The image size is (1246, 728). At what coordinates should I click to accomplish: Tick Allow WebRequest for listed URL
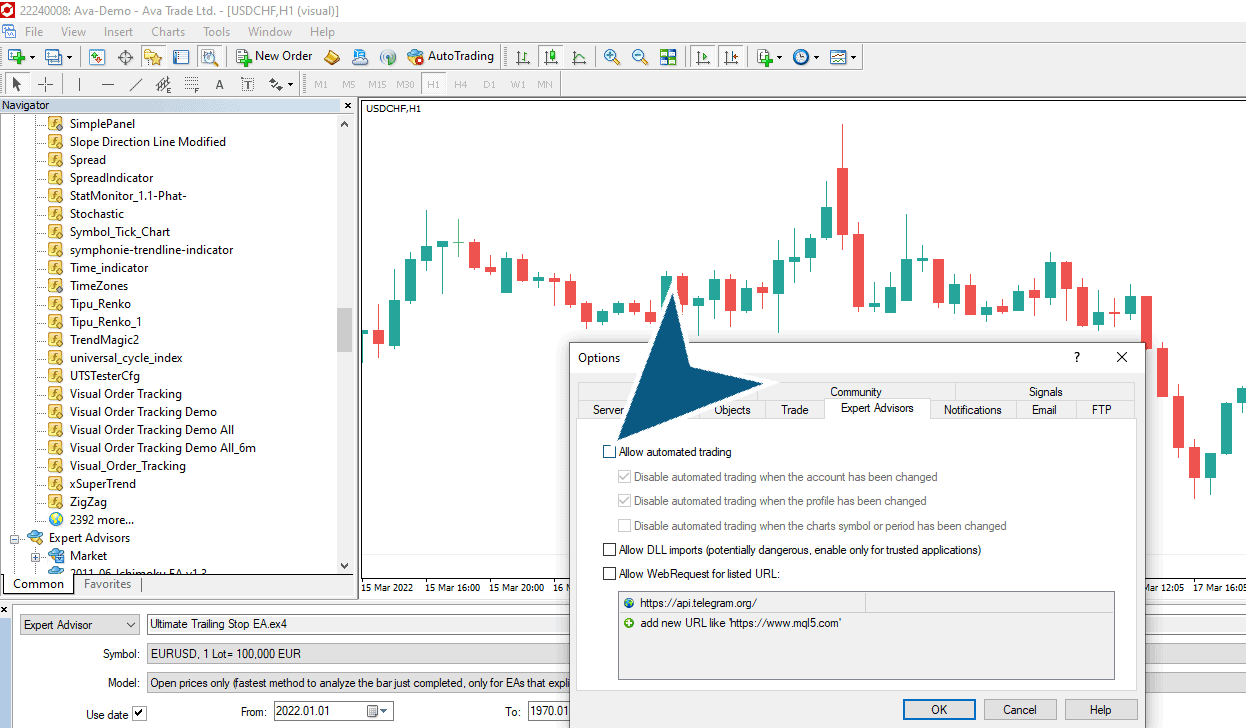pos(610,574)
